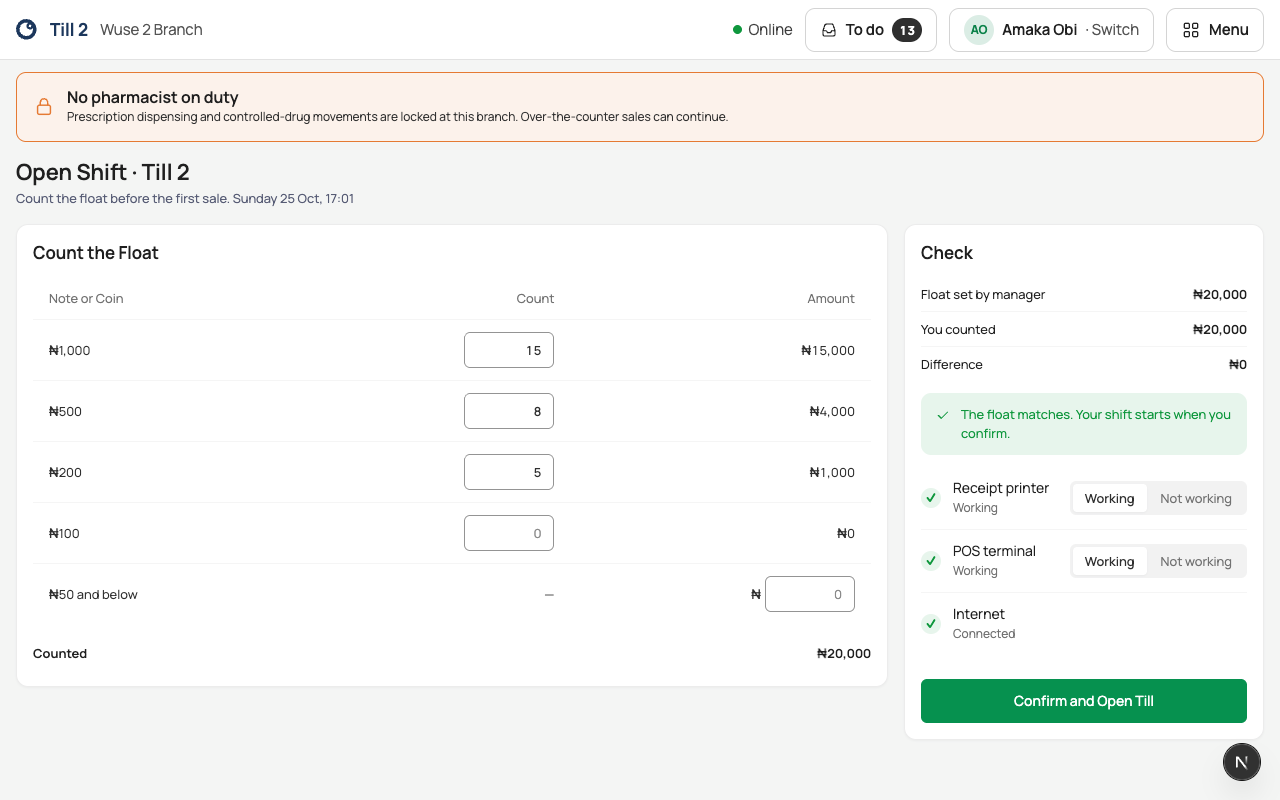Click the ₦1,000 amount in the ₦200 row
The image size is (1280, 800).
(832, 472)
